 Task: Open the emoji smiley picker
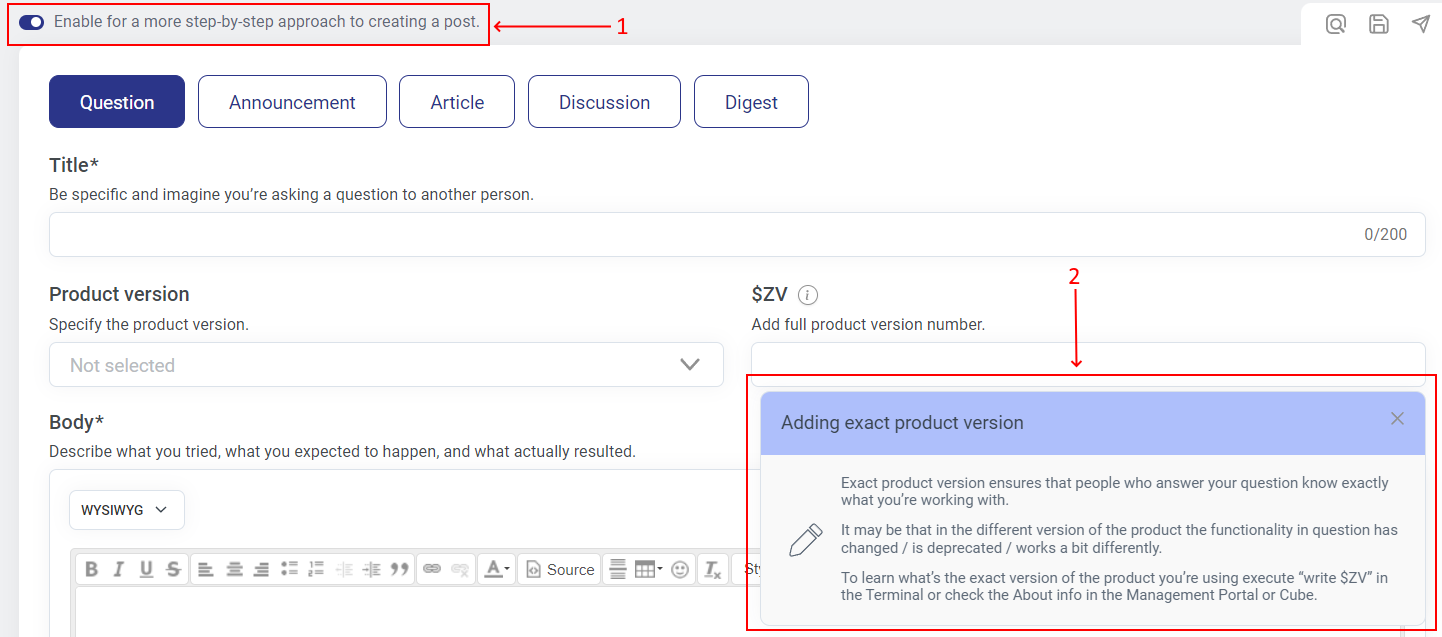click(680, 569)
